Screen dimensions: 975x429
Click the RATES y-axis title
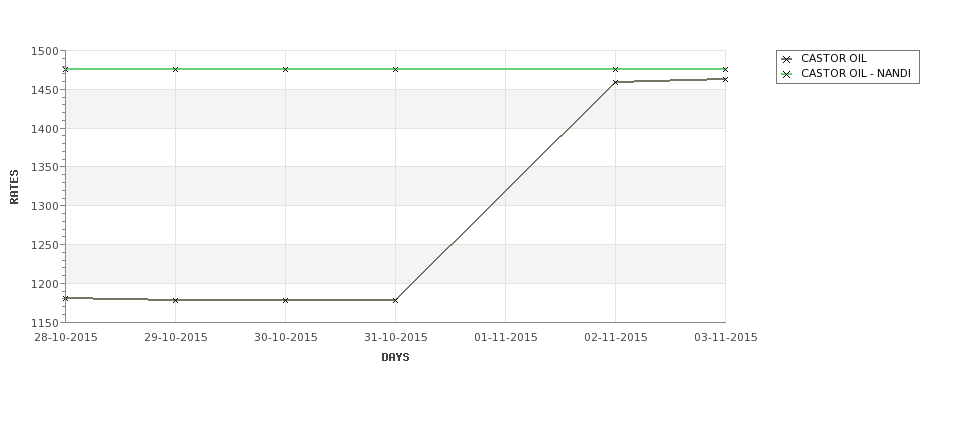14,187
